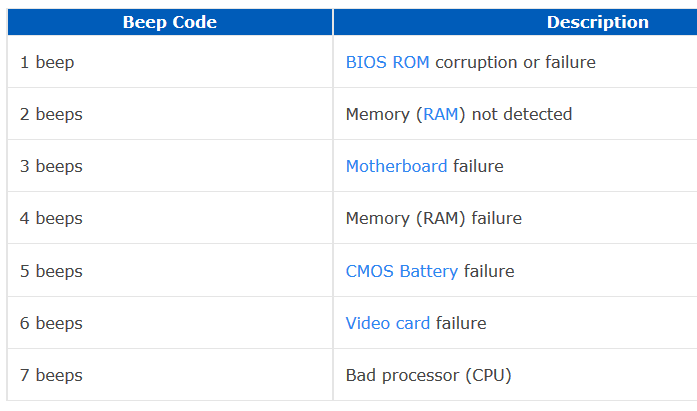Click the '2 beeps' cell
Screen dimensions: 697x411
pos(170,114)
